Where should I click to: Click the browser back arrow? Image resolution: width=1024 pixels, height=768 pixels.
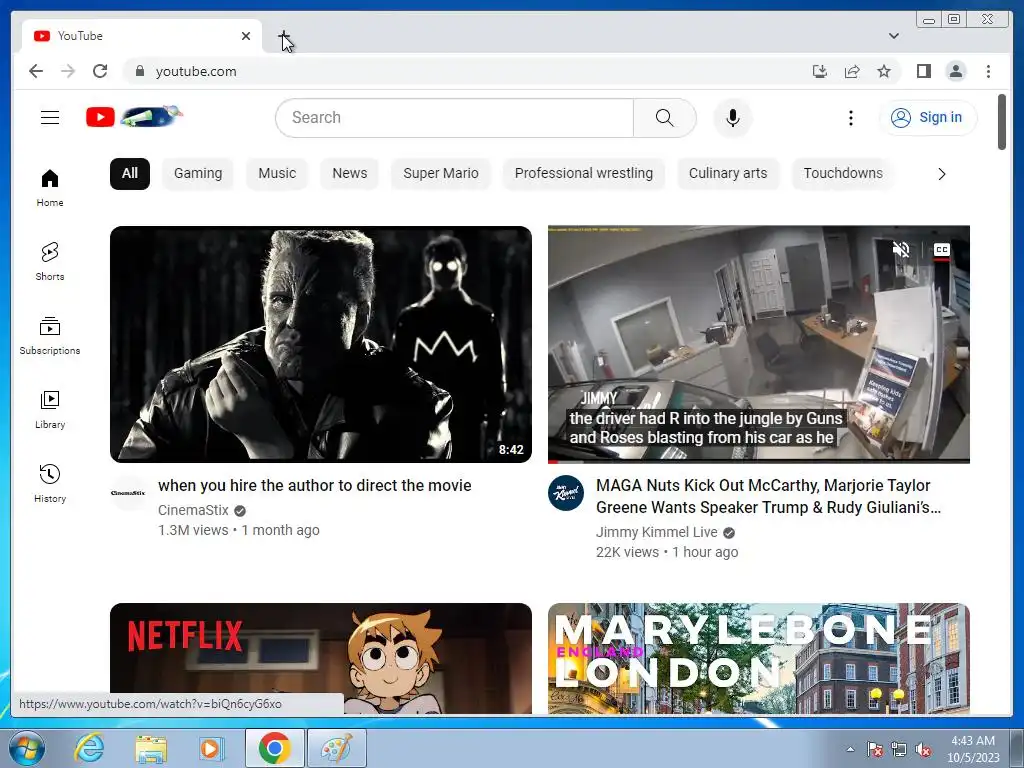point(36,71)
